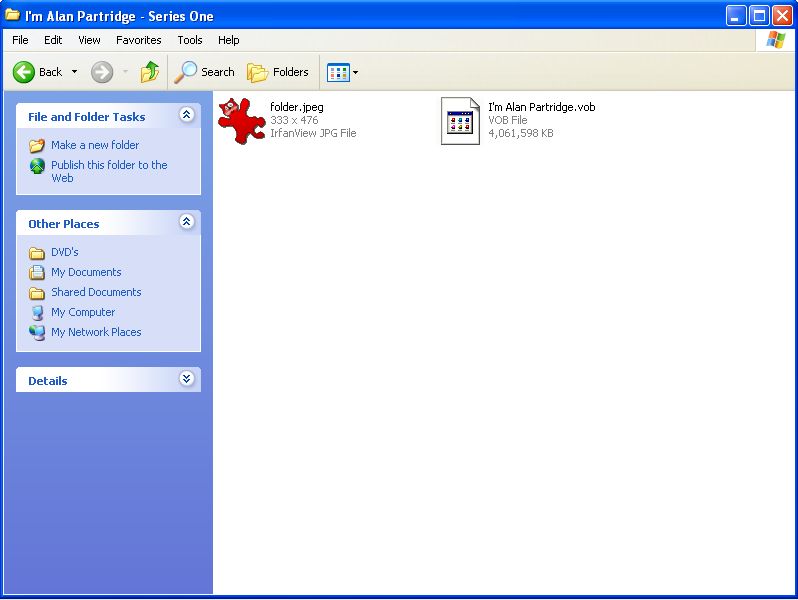Open the Tools menu
This screenshot has width=798, height=600.
point(190,40)
